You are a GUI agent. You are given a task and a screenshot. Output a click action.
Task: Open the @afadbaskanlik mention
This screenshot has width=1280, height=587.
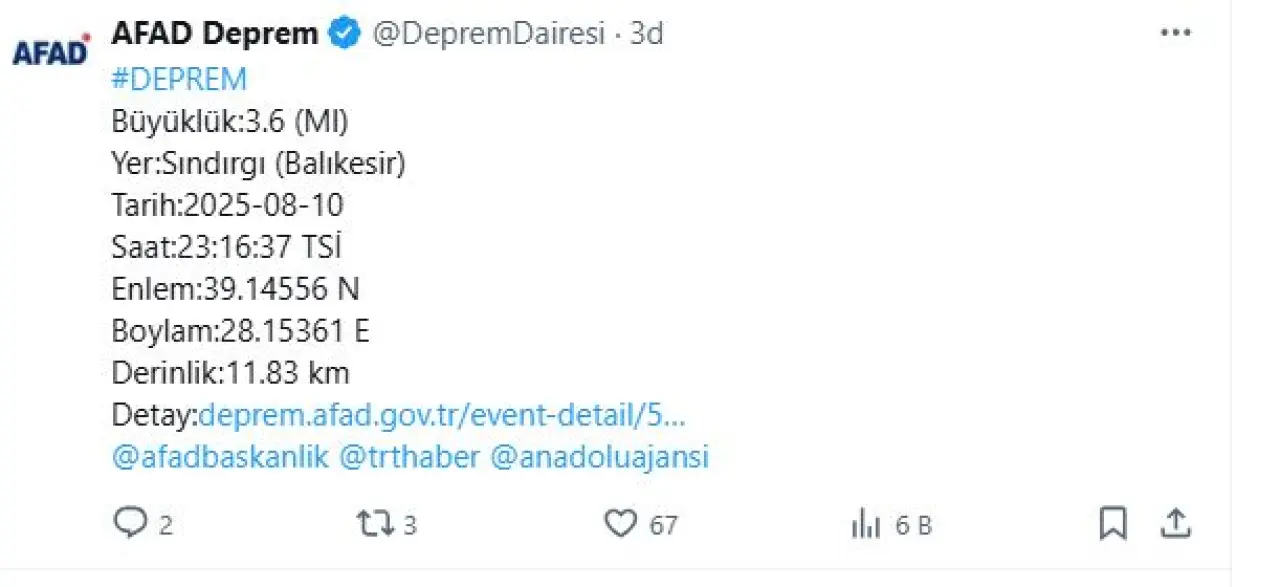tap(220, 457)
